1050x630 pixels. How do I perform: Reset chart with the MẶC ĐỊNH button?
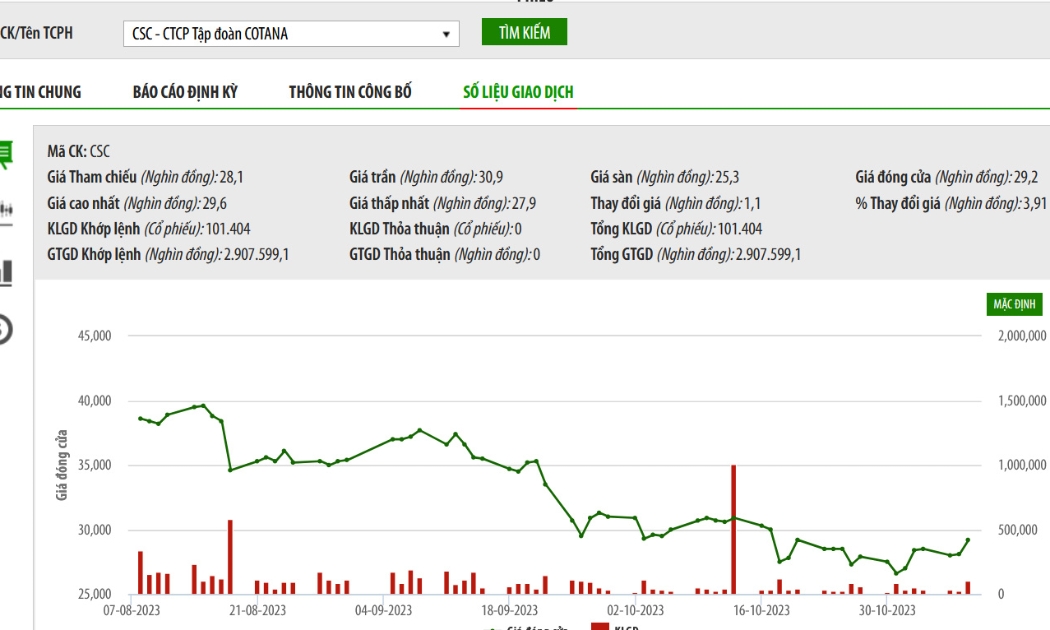(1014, 305)
